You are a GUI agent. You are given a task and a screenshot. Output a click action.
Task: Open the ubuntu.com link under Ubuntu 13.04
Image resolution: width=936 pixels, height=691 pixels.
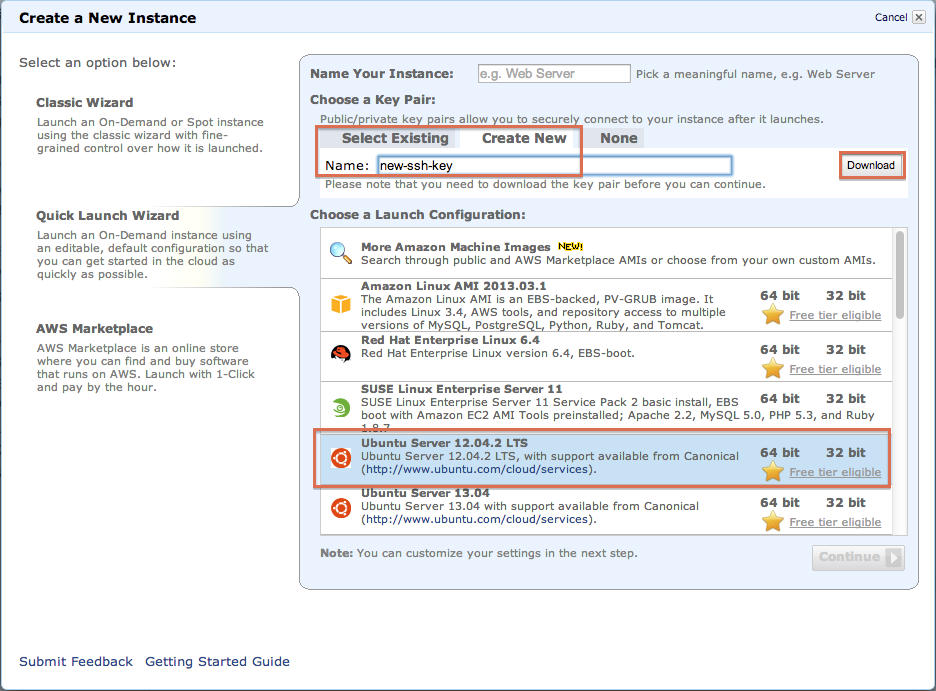[x=477, y=520]
